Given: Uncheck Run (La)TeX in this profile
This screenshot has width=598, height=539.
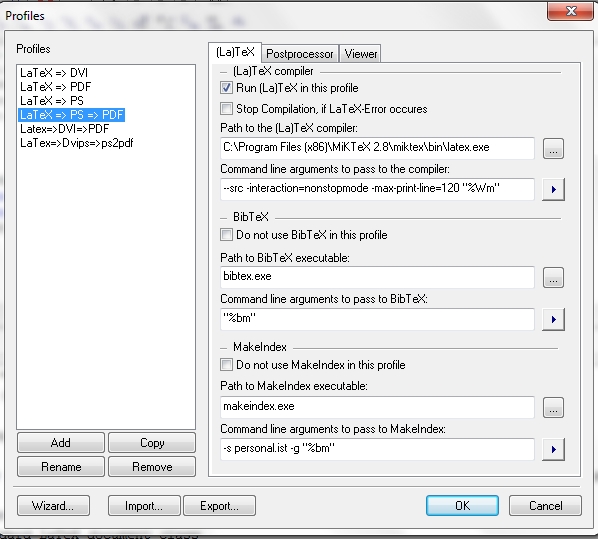Looking at the screenshot, I should pyautogui.click(x=226, y=88).
